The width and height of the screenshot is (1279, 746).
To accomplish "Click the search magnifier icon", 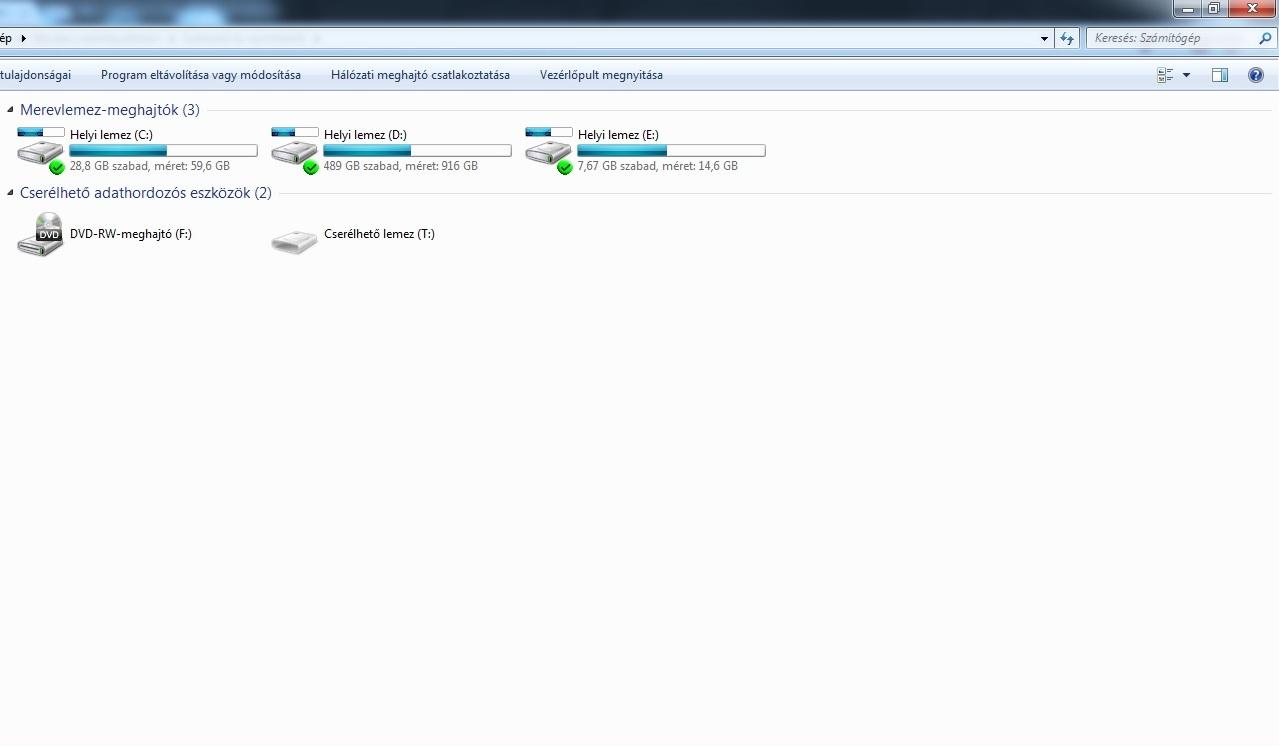I will click(x=1265, y=38).
